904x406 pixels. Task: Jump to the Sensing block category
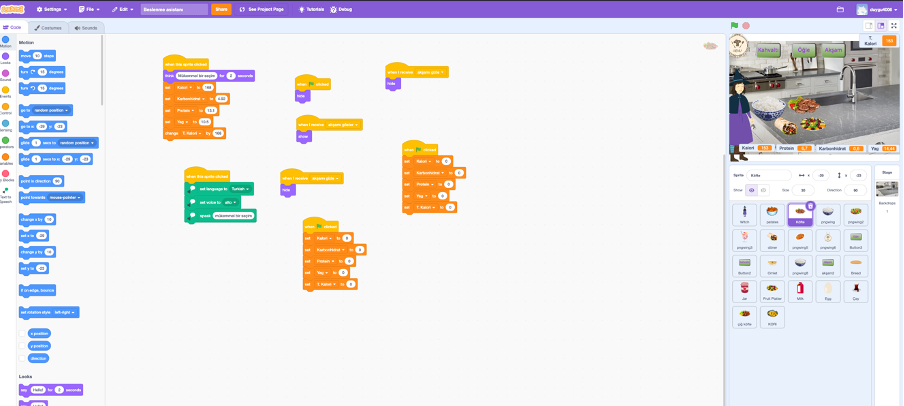[x=6, y=127]
